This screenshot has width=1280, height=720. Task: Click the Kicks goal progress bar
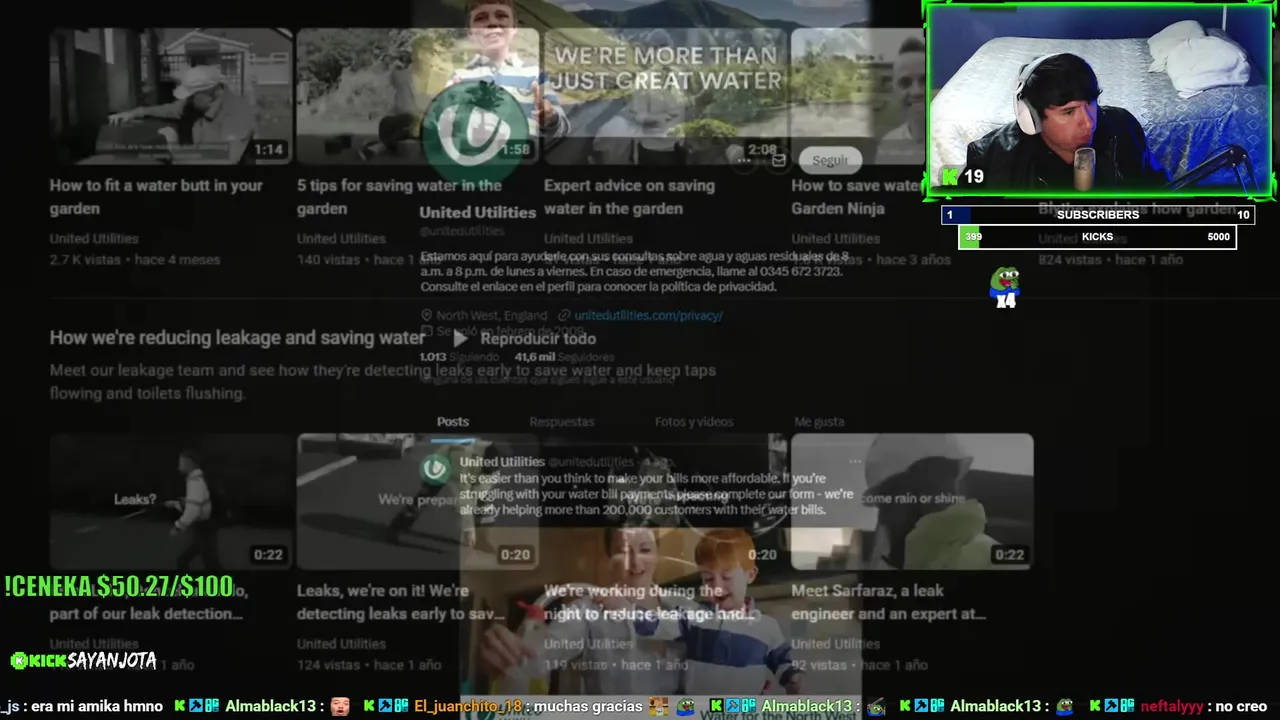click(x=1097, y=237)
